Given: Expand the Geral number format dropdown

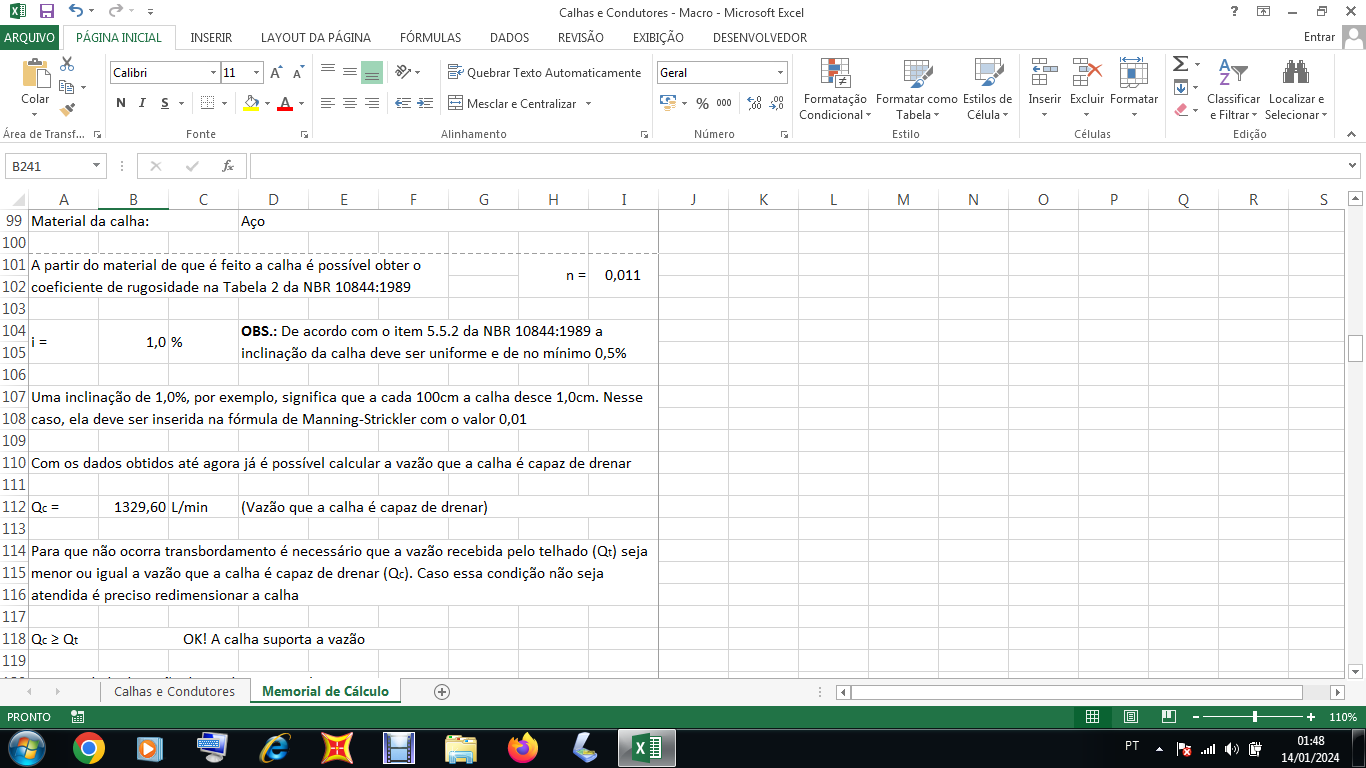Looking at the screenshot, I should 780,73.
